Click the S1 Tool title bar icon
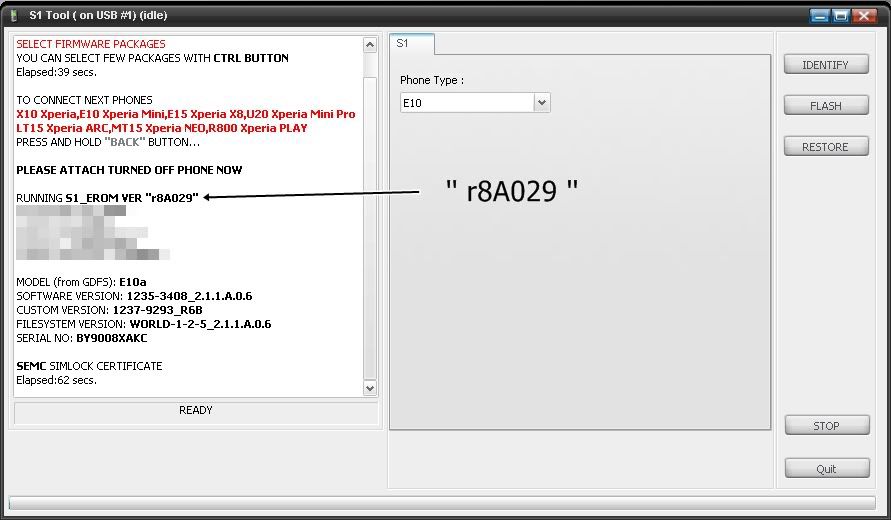The image size is (891, 520). [x=14, y=15]
